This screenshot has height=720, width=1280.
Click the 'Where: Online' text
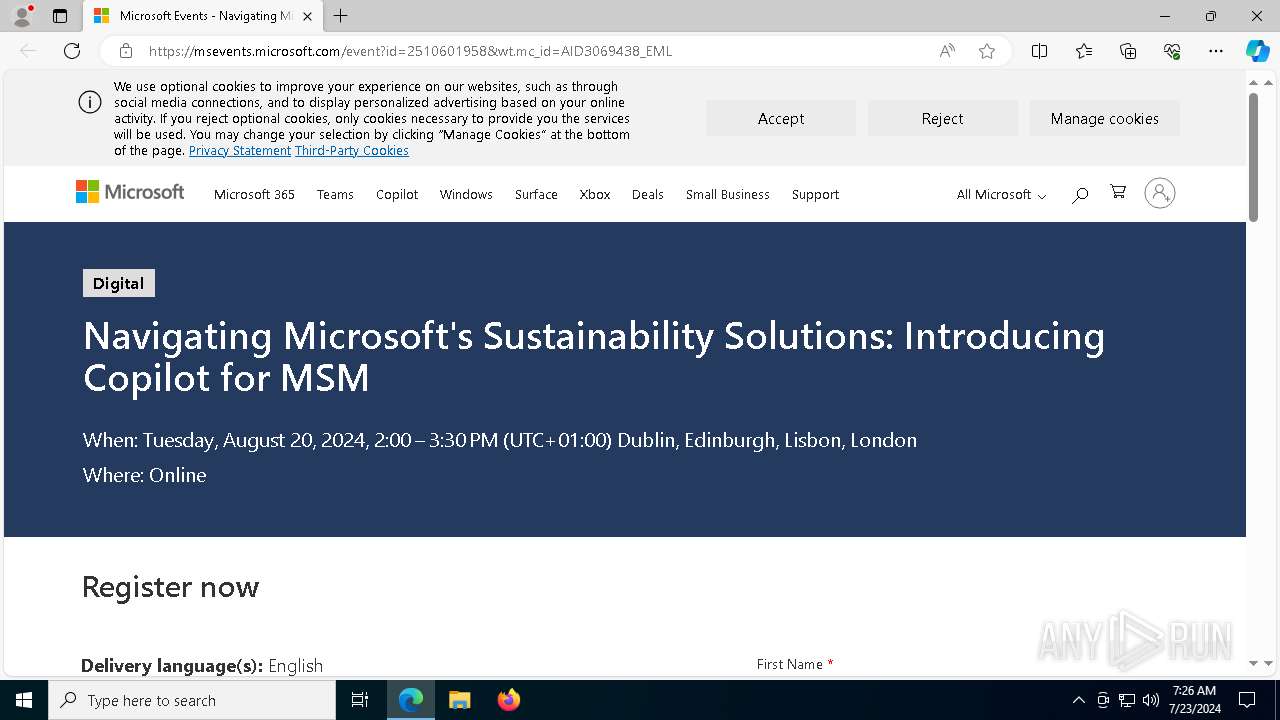click(145, 475)
